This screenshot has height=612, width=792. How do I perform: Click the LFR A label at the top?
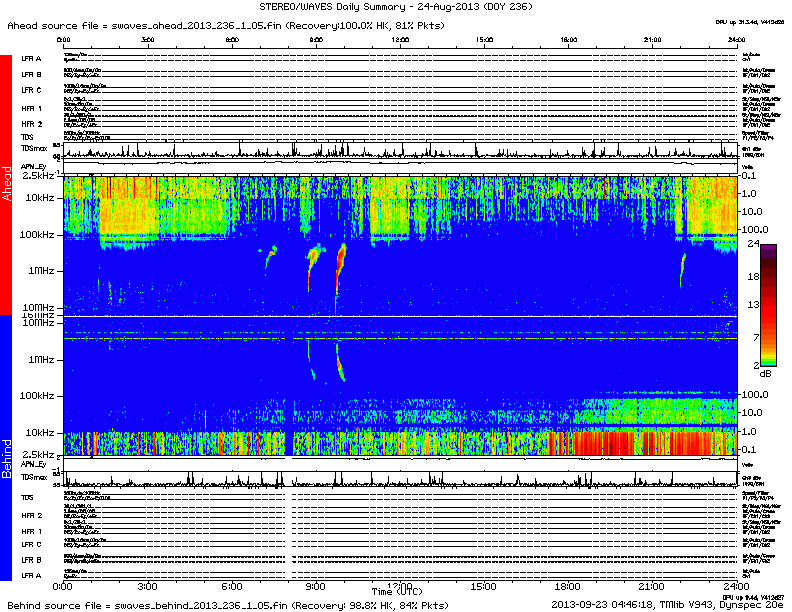[31, 59]
